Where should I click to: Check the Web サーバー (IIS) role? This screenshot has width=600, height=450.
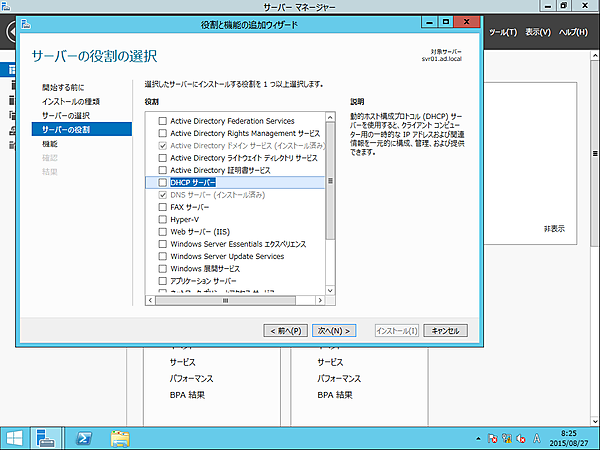pos(163,232)
